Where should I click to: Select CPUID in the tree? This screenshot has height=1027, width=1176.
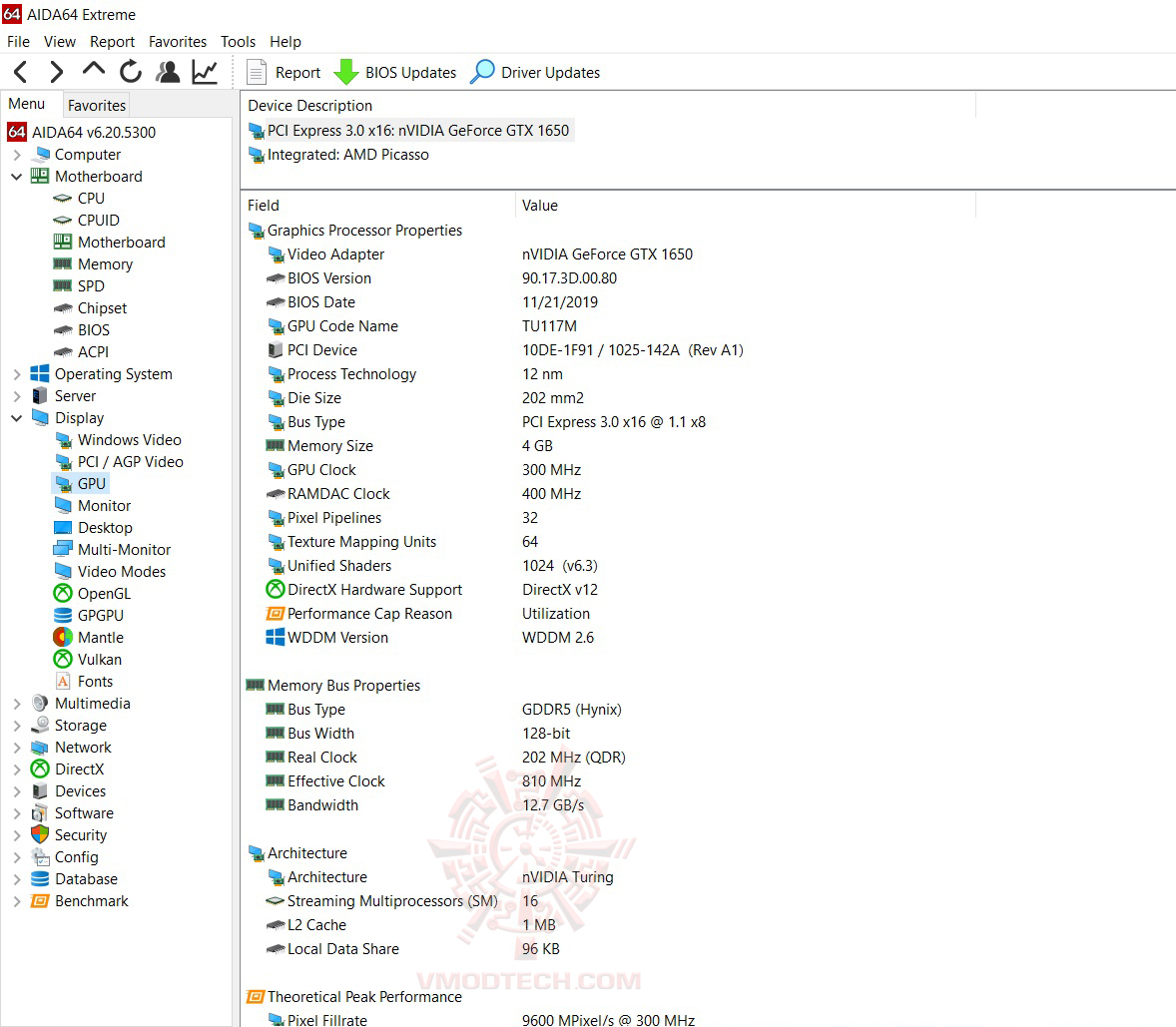[x=98, y=220]
